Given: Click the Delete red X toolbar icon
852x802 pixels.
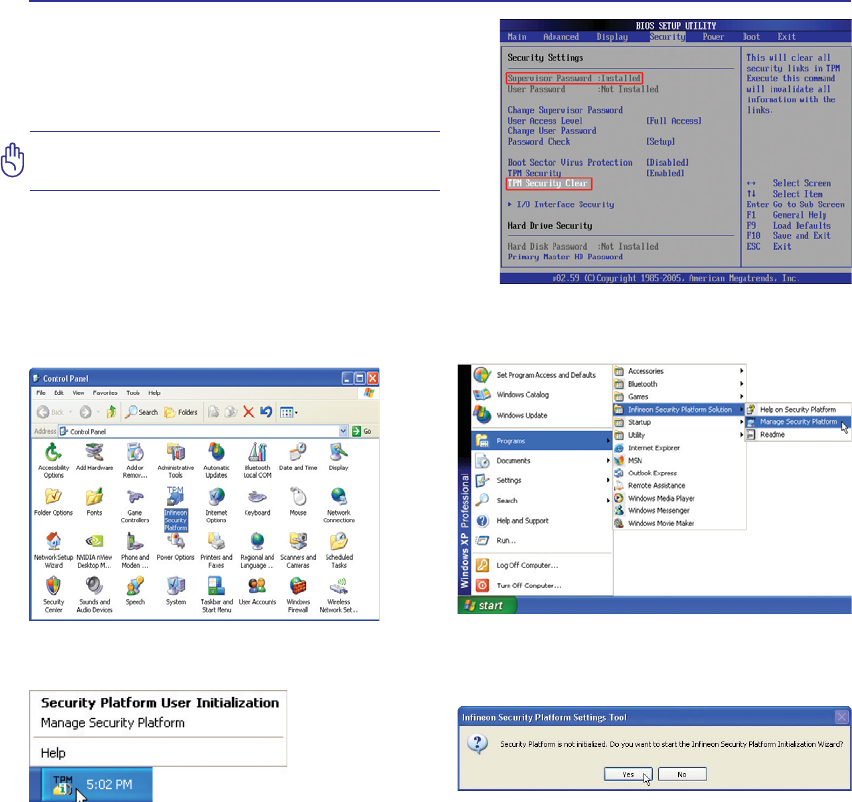Looking at the screenshot, I should (x=248, y=412).
